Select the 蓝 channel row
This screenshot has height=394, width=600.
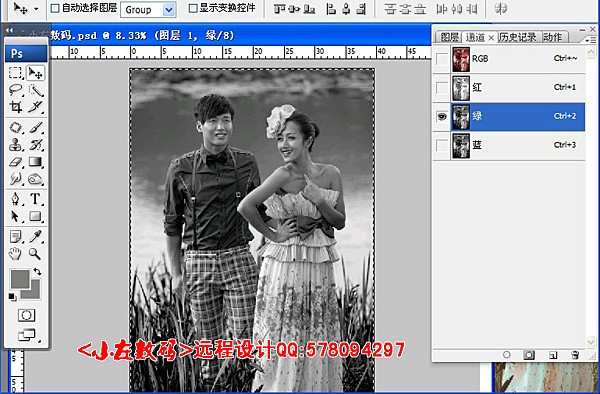pos(518,145)
